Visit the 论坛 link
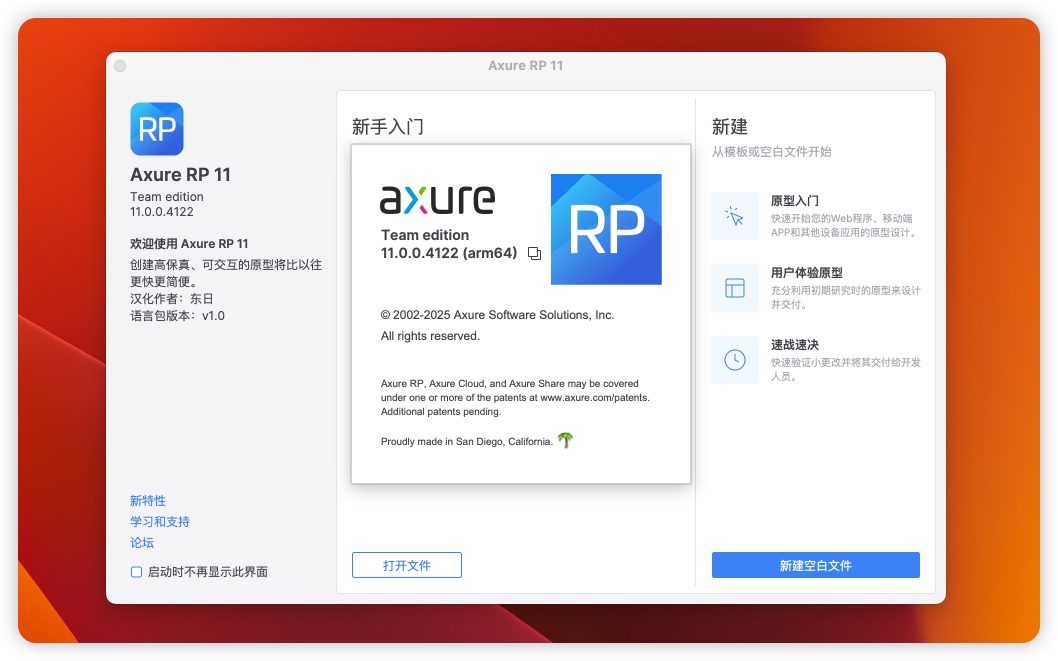The image size is (1058, 661). pos(142,542)
